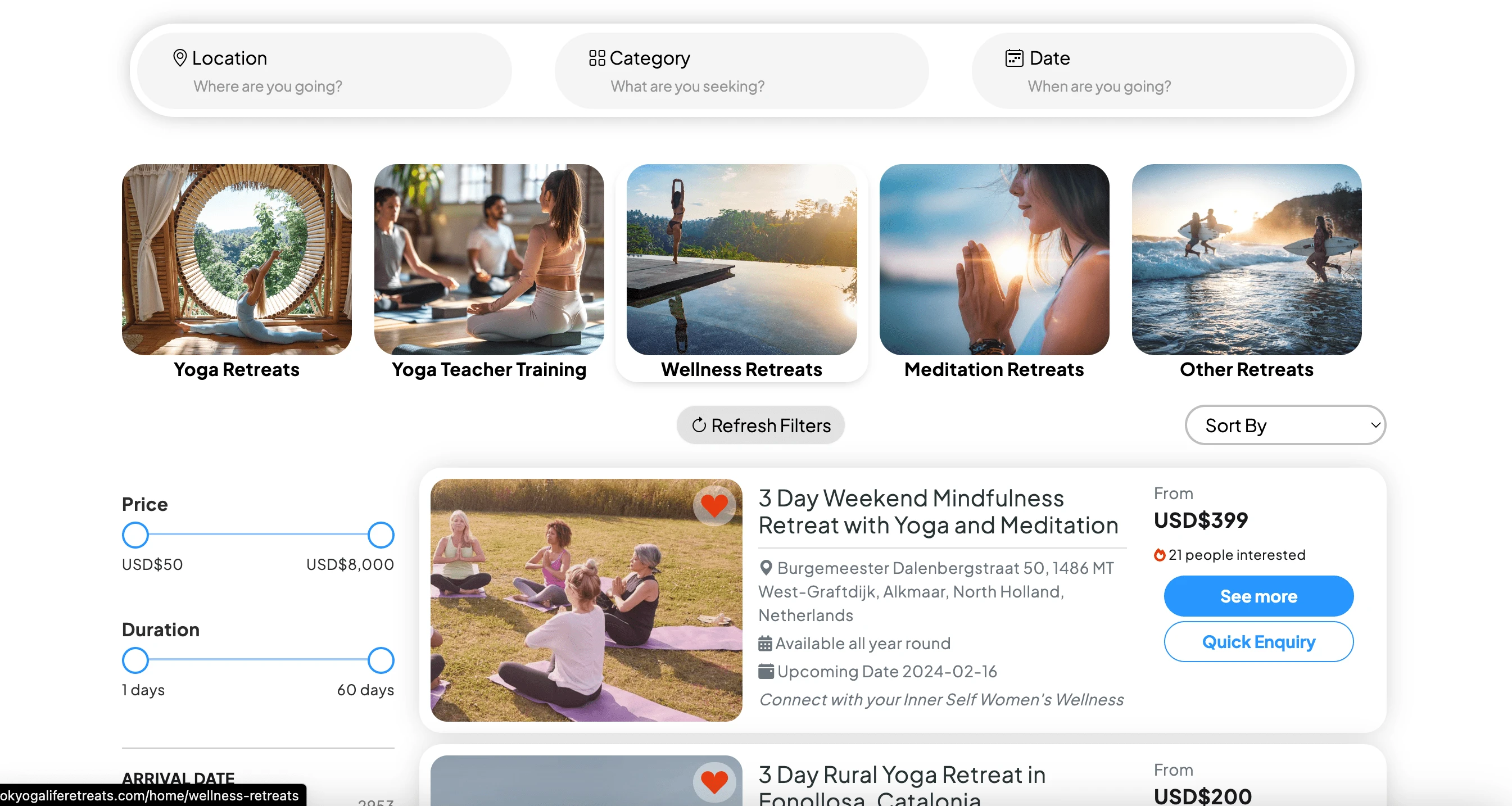Click the Location 'Where are you going?' field
Screen dimensions: 1512x806
[324, 70]
